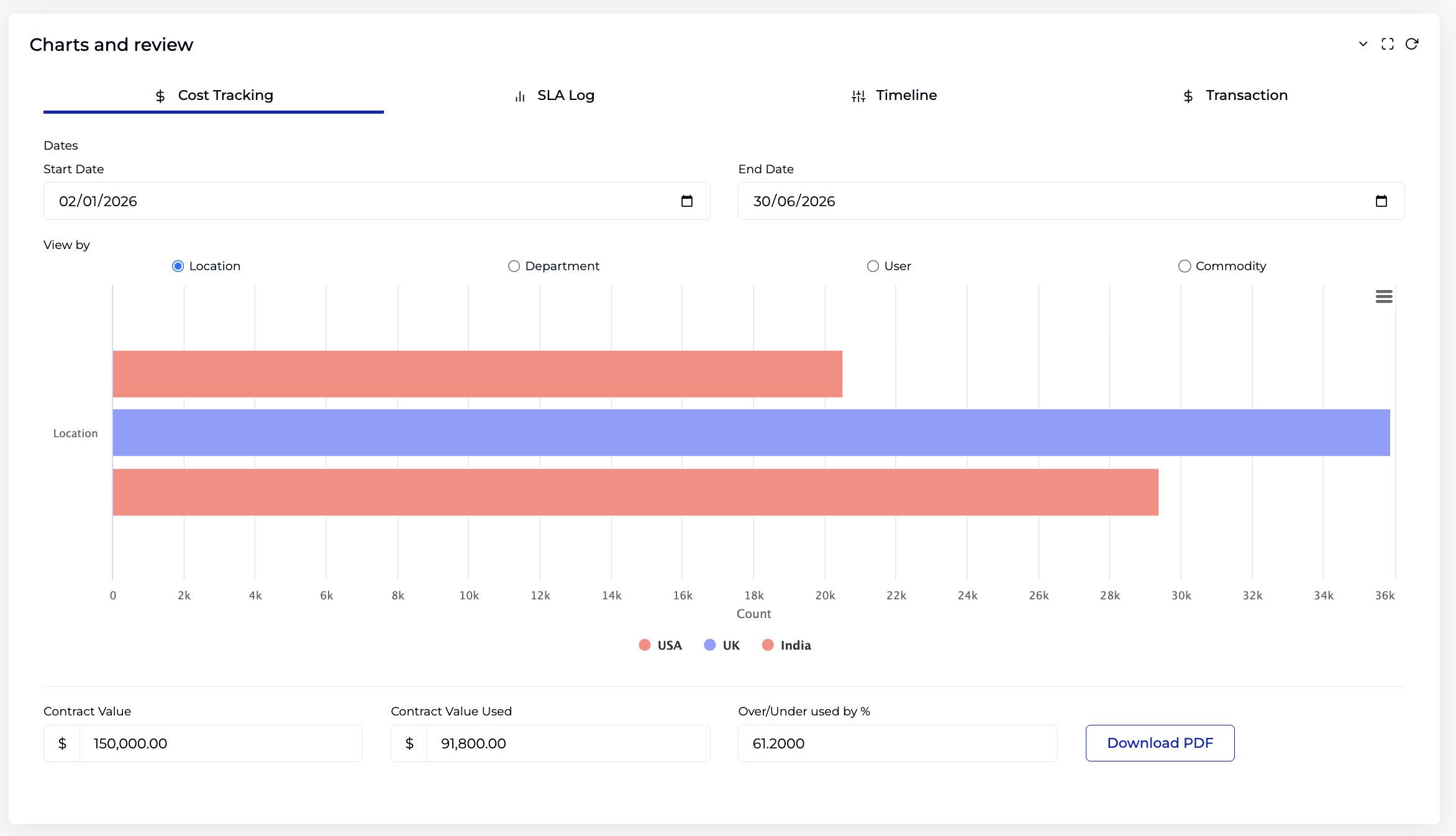
Task: Click the bottom India bar
Action: (635, 492)
